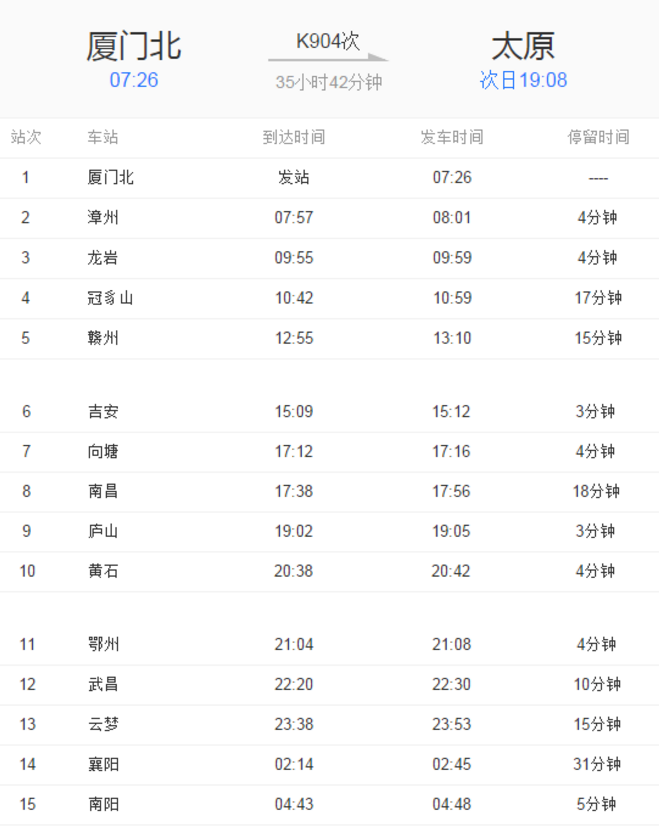664x827 pixels.
Task: Click the 到达时间 column header
Action: pos(294,137)
